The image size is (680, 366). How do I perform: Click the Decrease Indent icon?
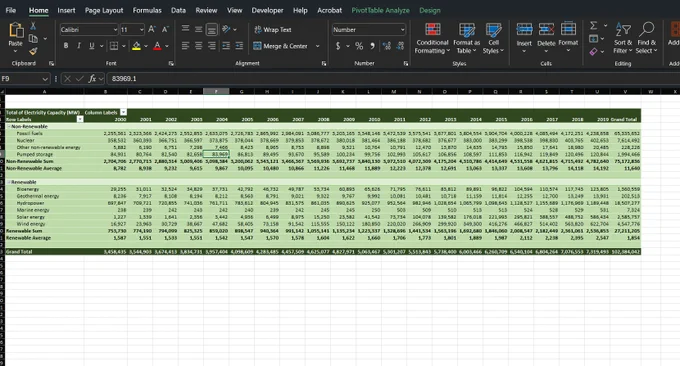tap(226, 46)
